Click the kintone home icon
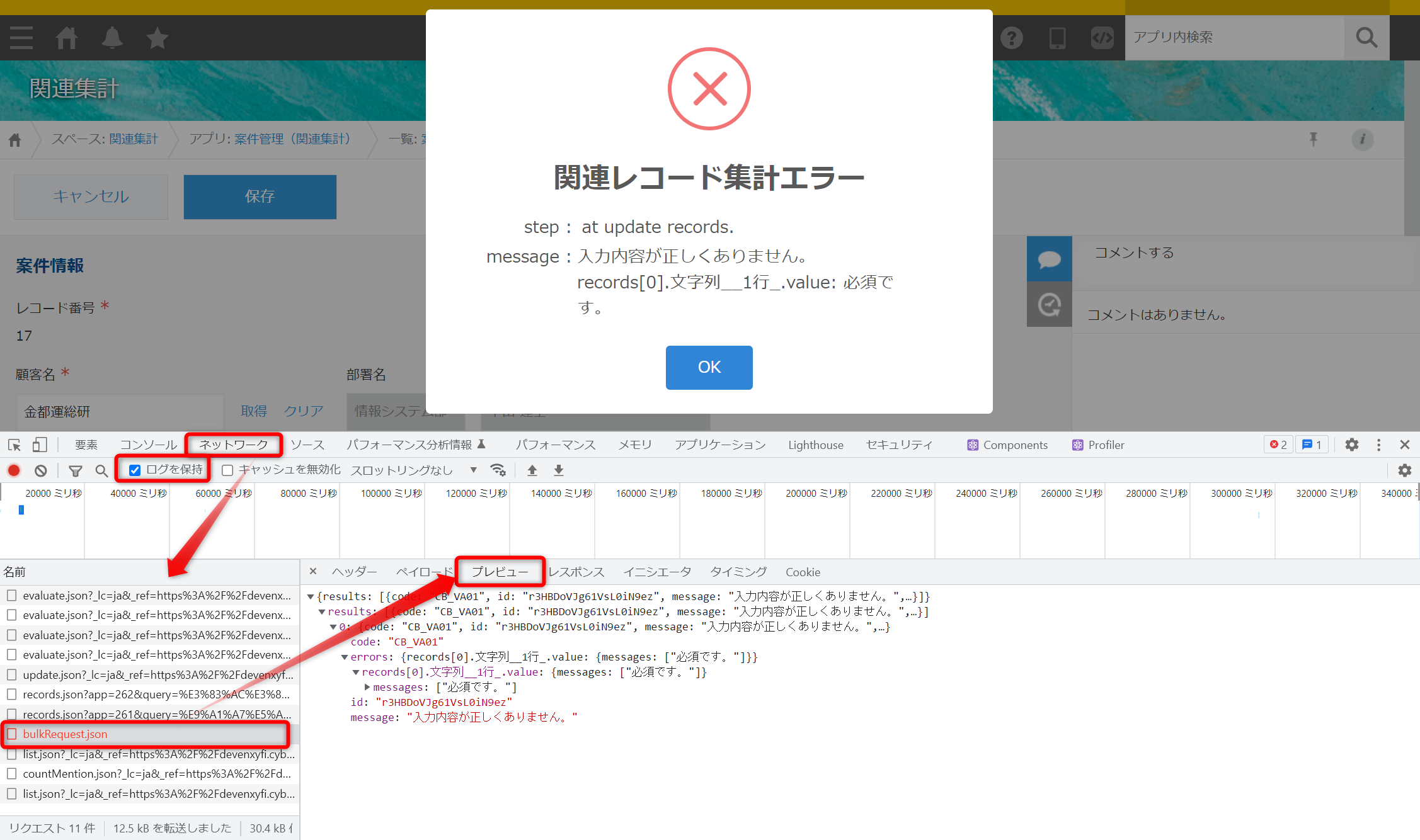 click(x=67, y=38)
